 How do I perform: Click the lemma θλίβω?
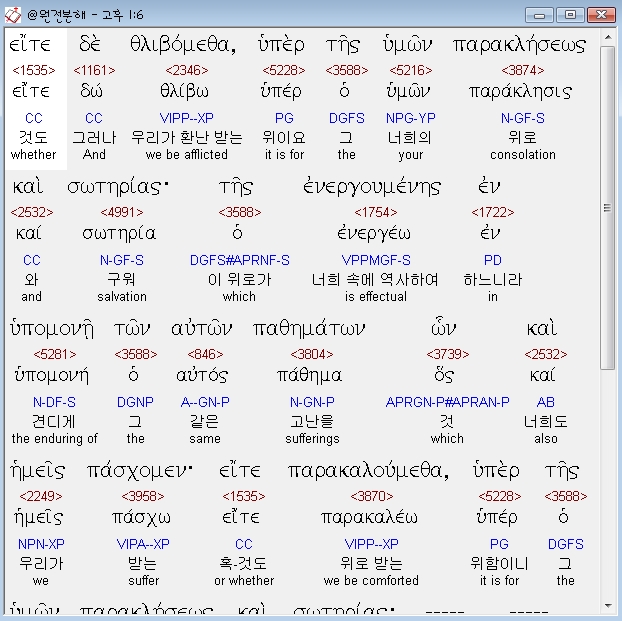184,91
